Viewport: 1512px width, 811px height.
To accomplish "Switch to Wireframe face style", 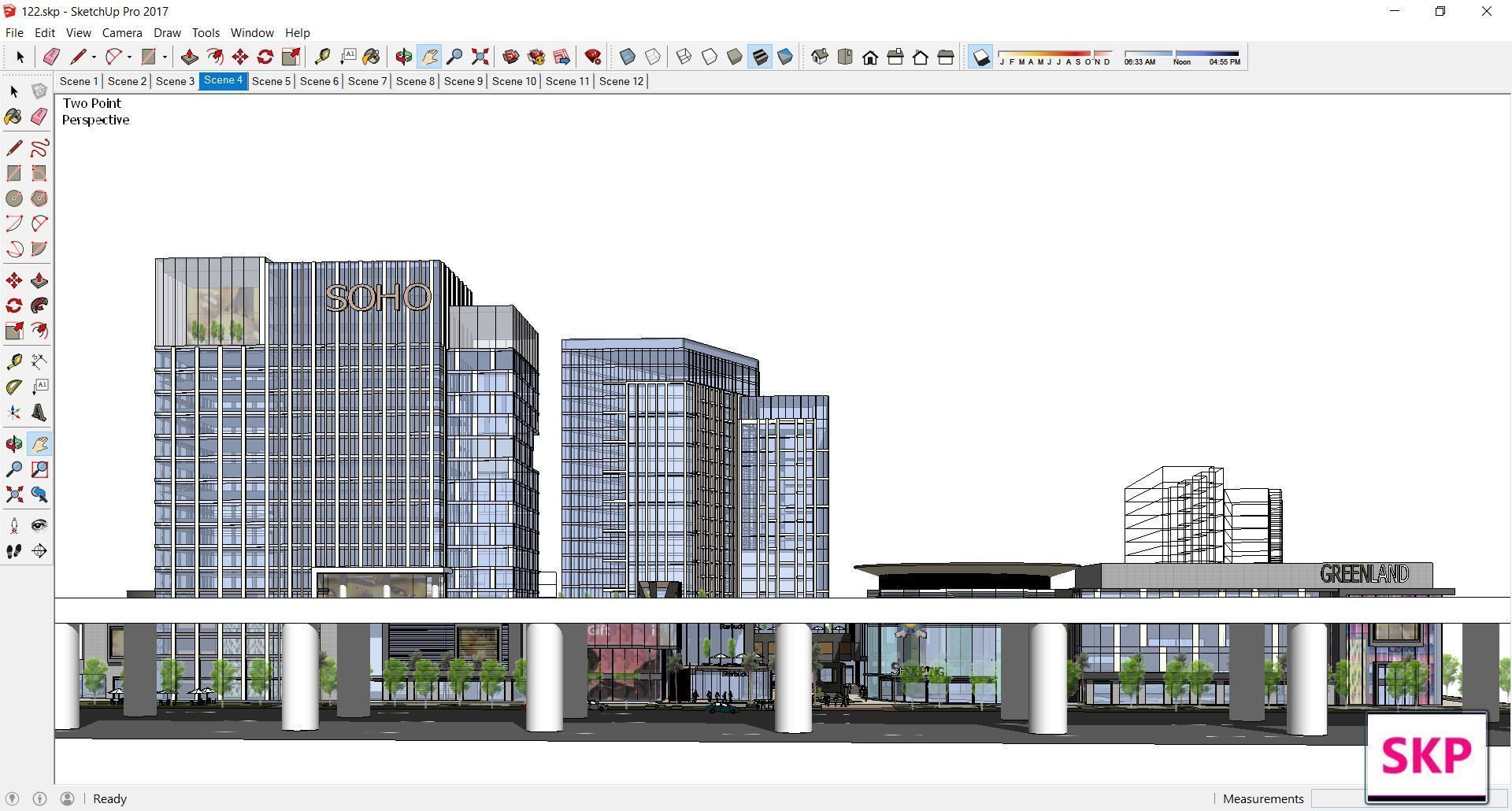I will pos(684,57).
